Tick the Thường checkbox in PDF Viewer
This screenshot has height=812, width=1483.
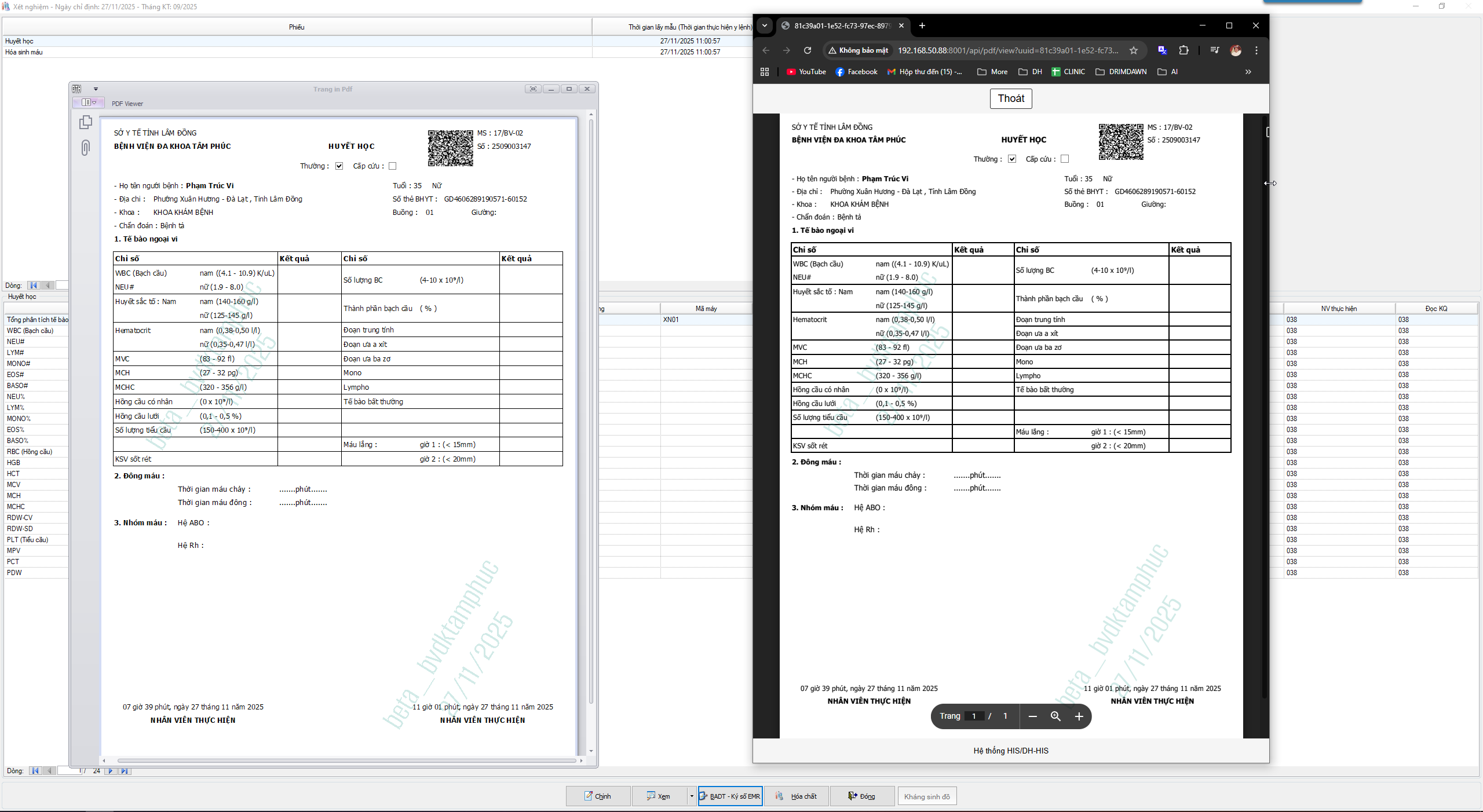point(339,166)
